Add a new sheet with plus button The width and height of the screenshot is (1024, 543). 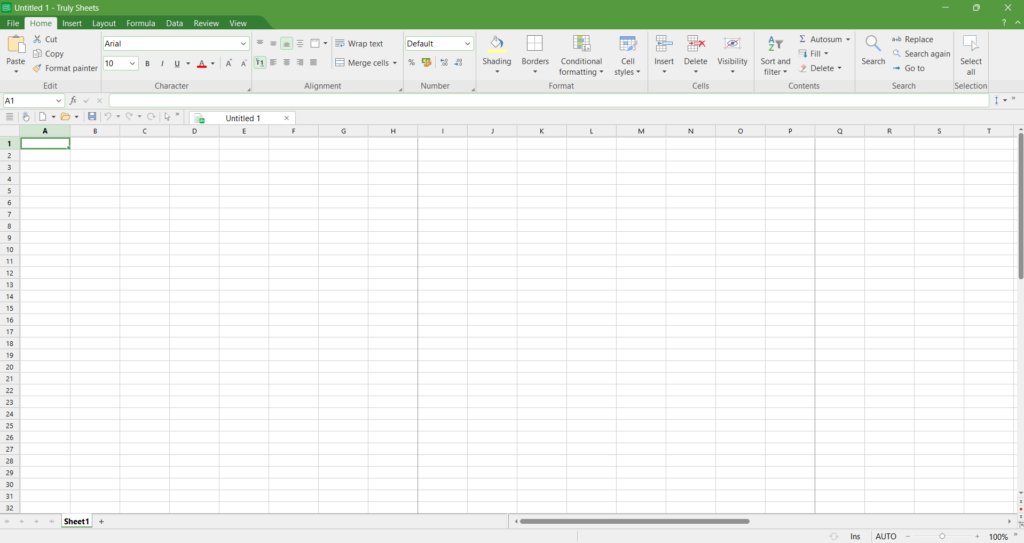tap(101, 521)
